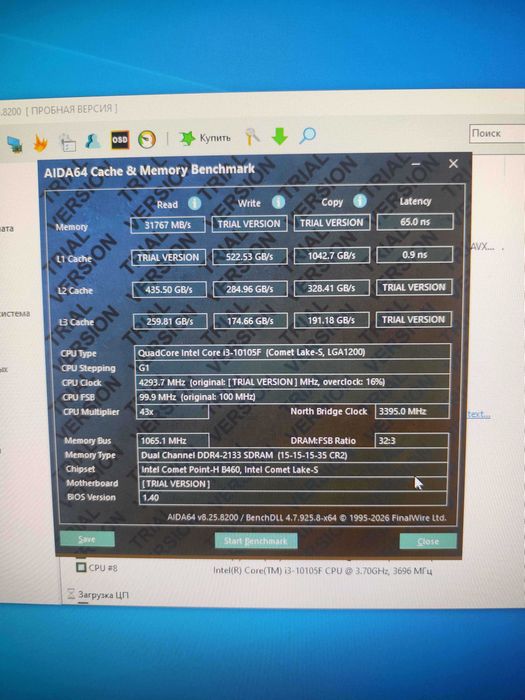The image size is (525, 700).
Task: Click the Motherboard TRIAL VERSION field
Action: (293, 483)
